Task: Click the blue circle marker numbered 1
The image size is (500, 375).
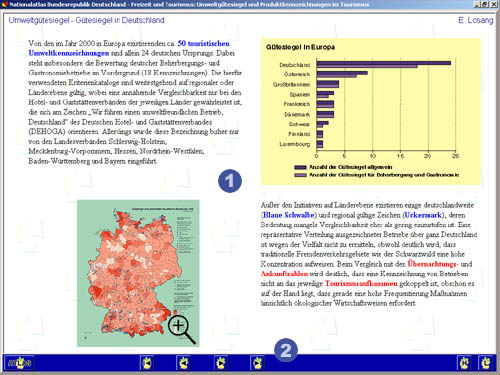Action: tap(230, 181)
